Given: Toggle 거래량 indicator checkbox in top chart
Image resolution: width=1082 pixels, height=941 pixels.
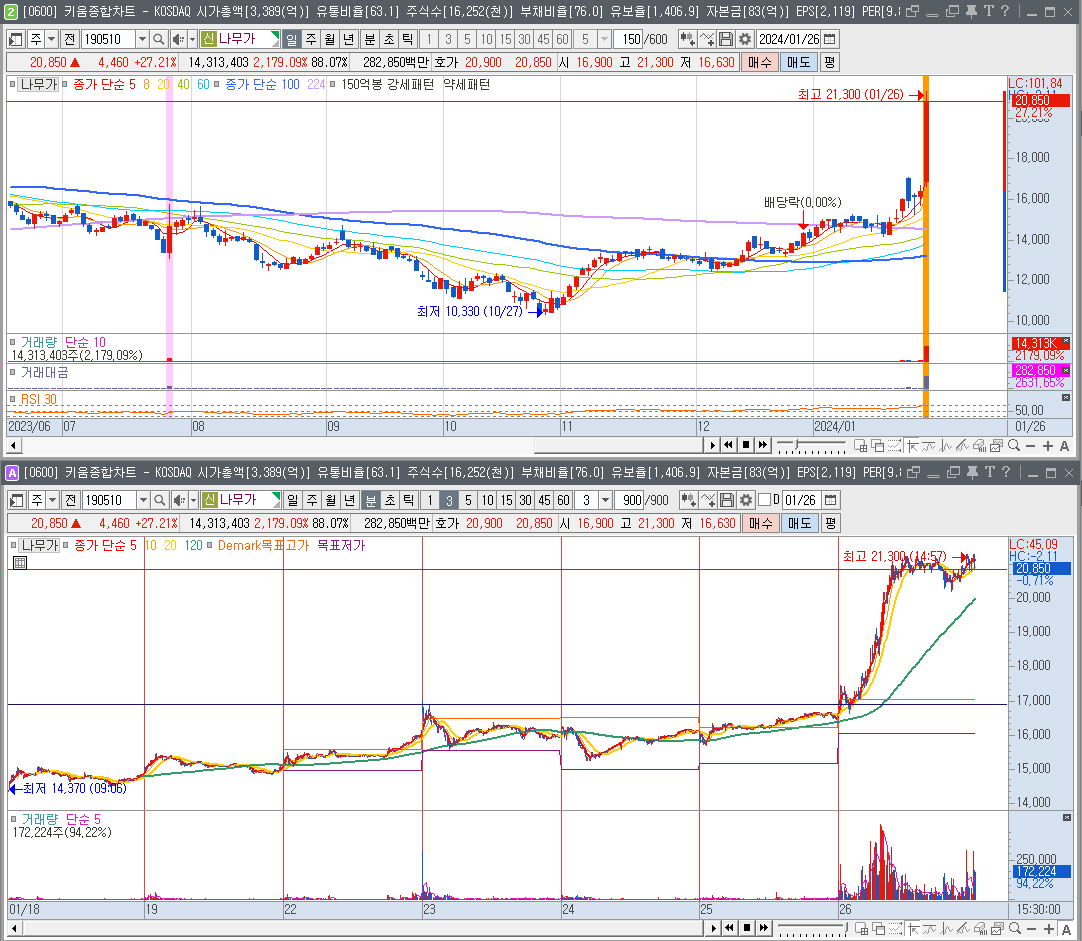Looking at the screenshot, I should [13, 341].
